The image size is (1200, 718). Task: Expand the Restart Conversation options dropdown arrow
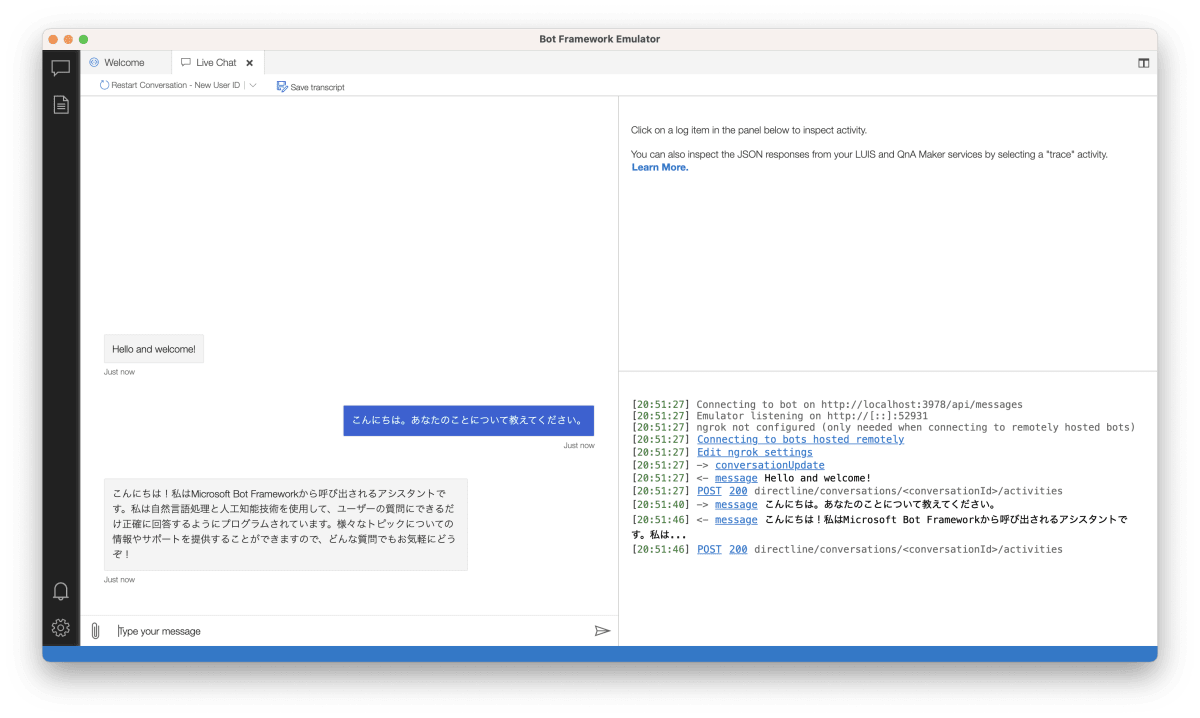pos(253,86)
